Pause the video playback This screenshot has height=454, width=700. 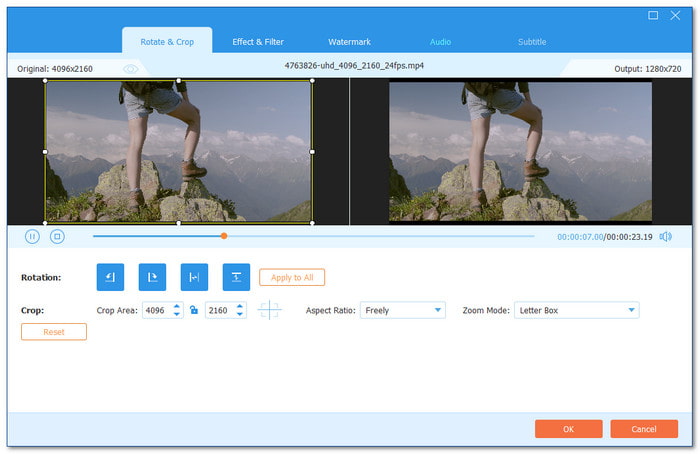click(32, 236)
